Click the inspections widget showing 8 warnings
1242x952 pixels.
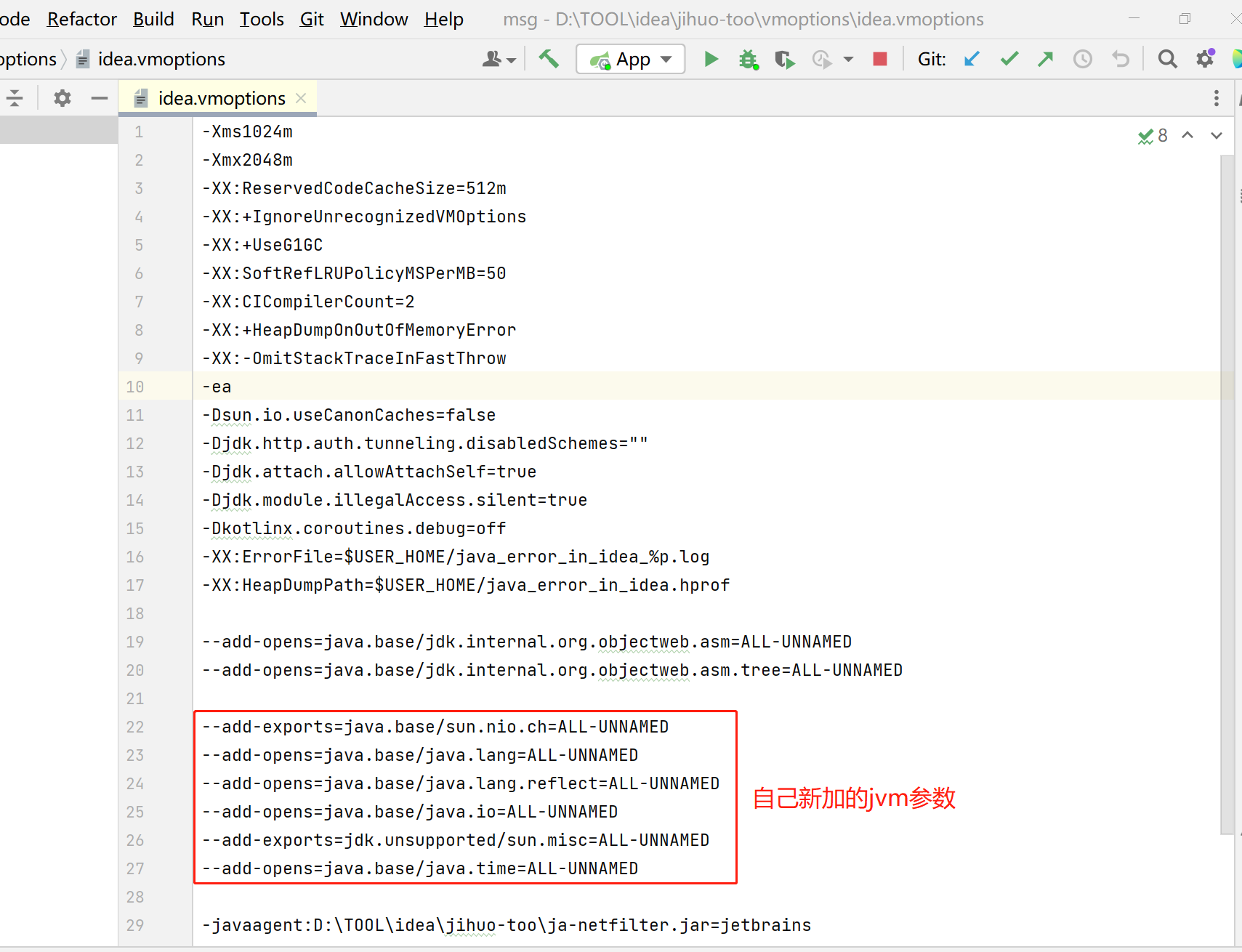(1152, 135)
